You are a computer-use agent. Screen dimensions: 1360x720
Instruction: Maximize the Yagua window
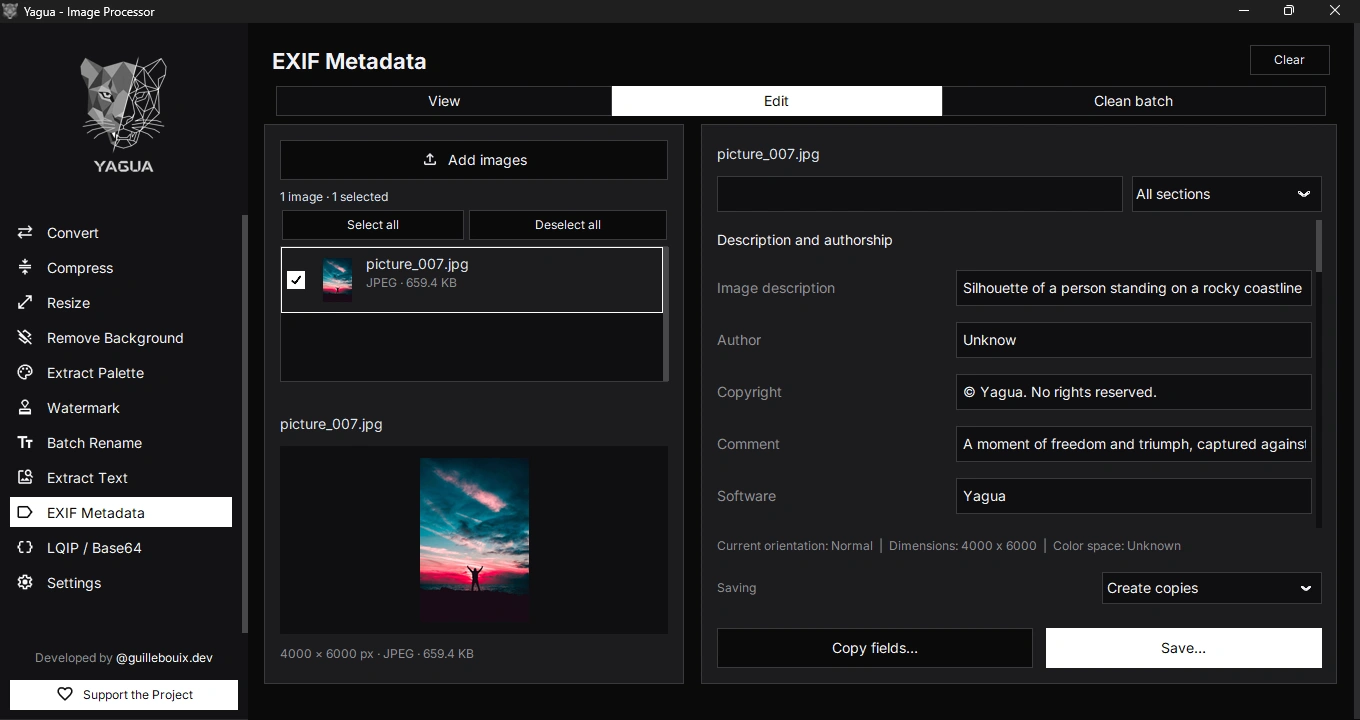click(x=1289, y=11)
